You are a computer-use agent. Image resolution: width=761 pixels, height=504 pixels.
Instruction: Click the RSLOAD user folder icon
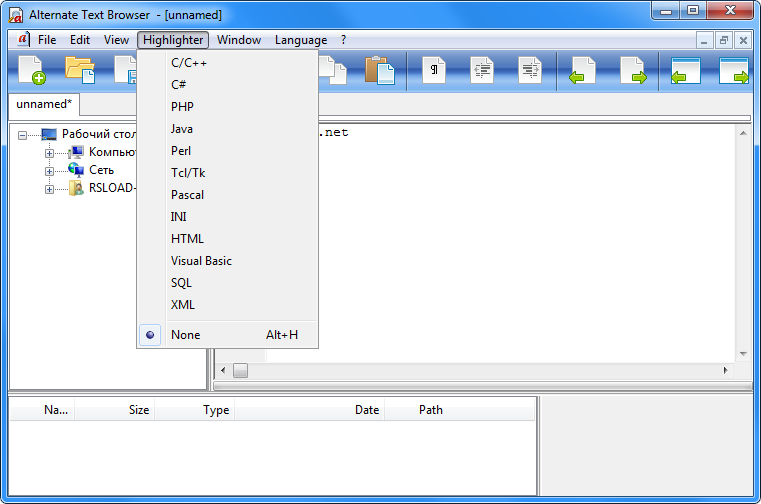click(76, 188)
